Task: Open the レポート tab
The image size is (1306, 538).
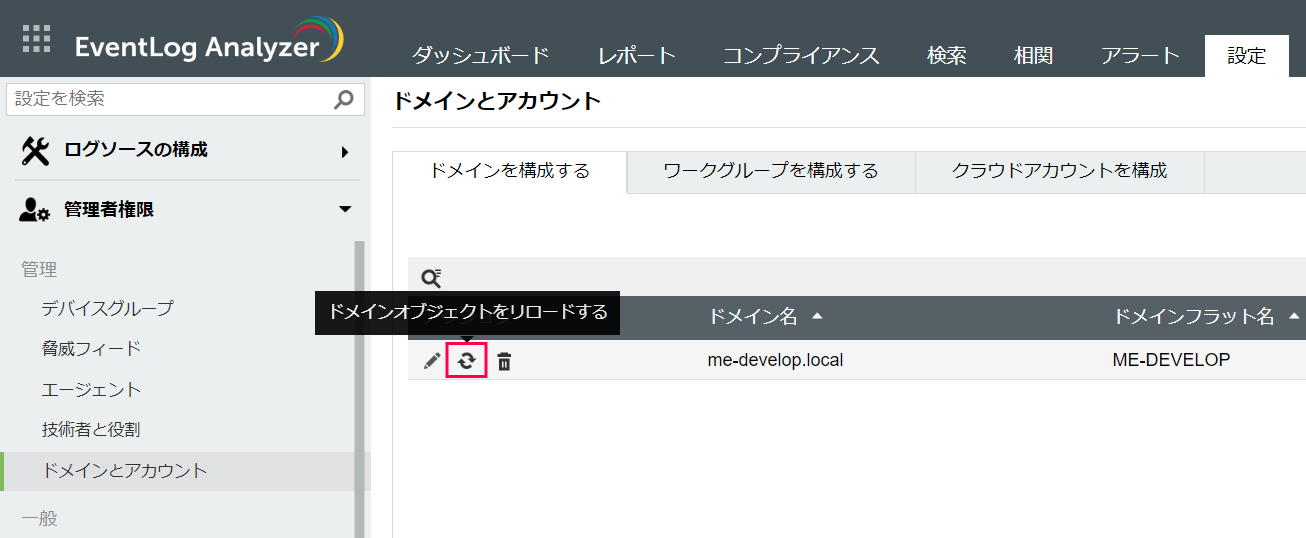Action: click(637, 56)
